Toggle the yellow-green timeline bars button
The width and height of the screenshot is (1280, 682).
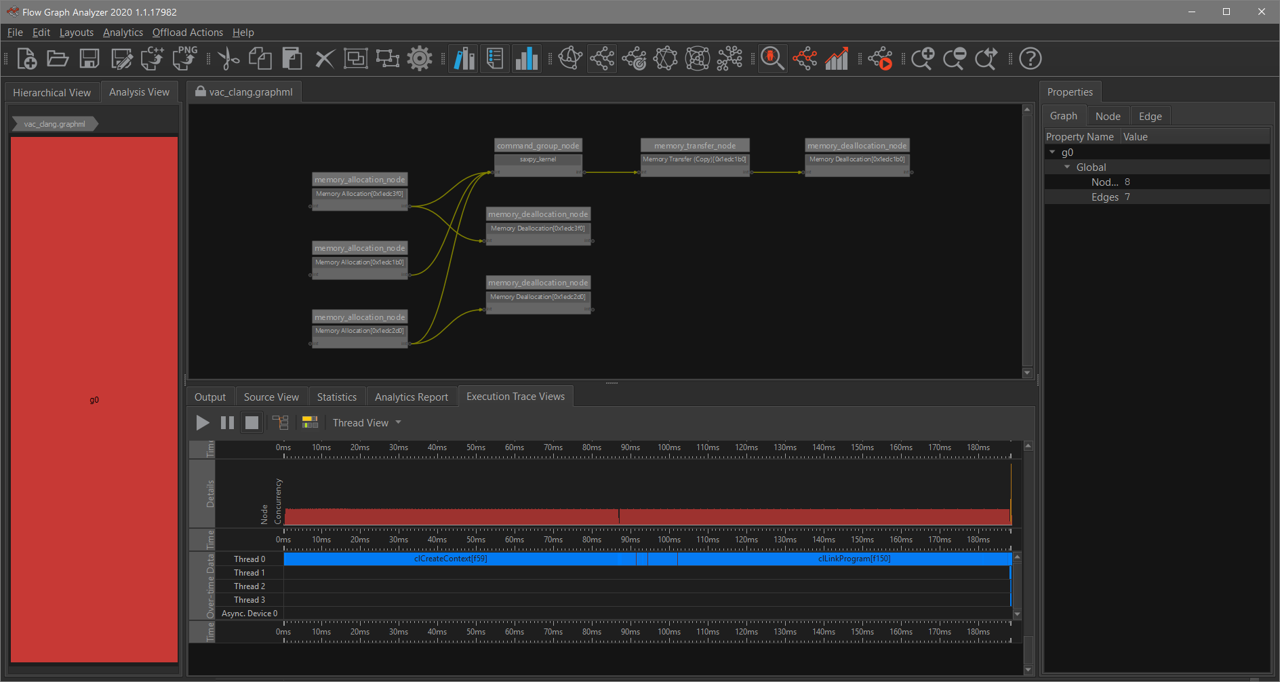click(310, 423)
